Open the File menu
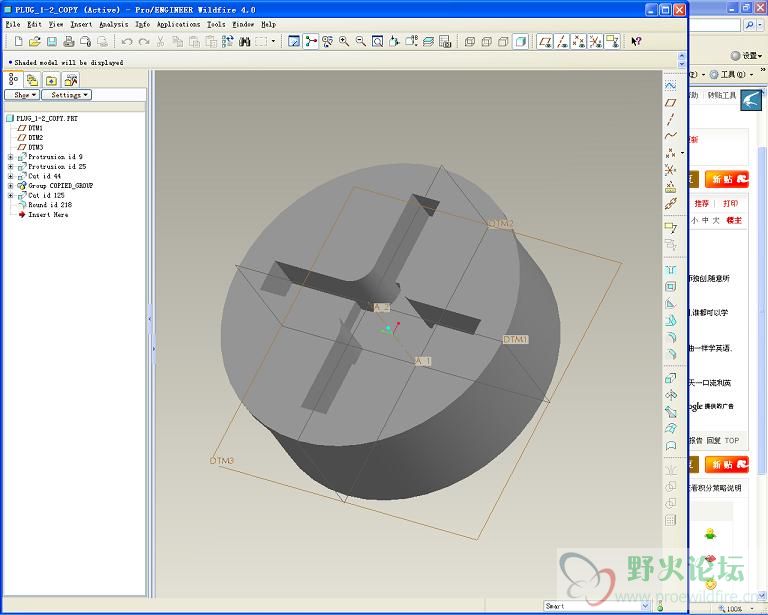This screenshot has width=768, height=615. click(13, 24)
